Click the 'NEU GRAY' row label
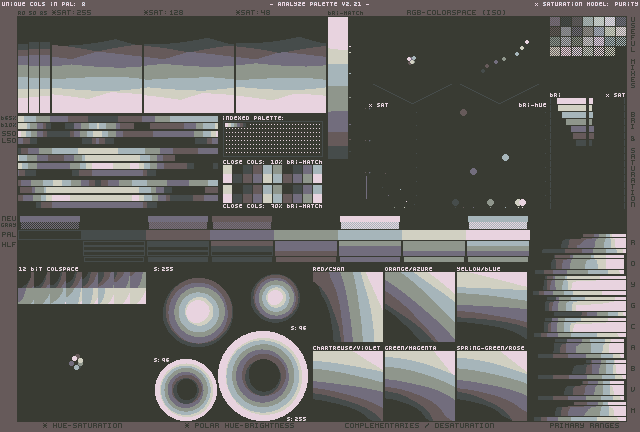Viewport: 640px width, 432px height. tap(9, 222)
